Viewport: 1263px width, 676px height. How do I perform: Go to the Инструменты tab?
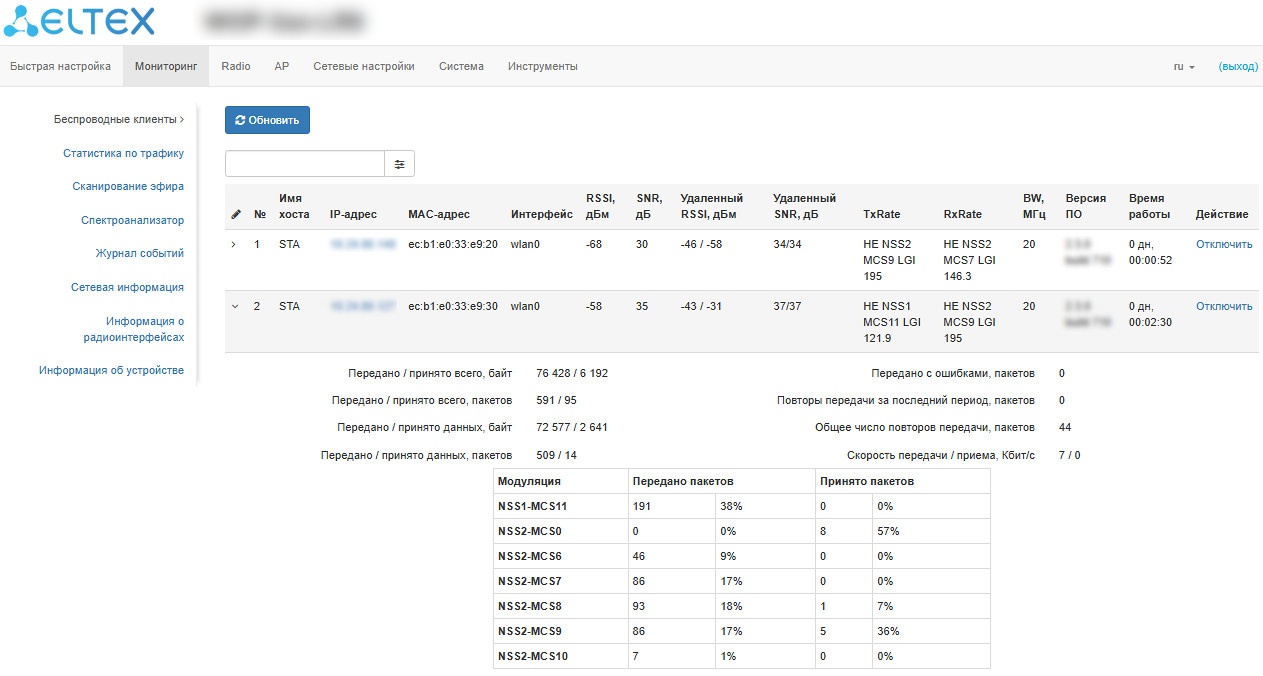(x=542, y=67)
